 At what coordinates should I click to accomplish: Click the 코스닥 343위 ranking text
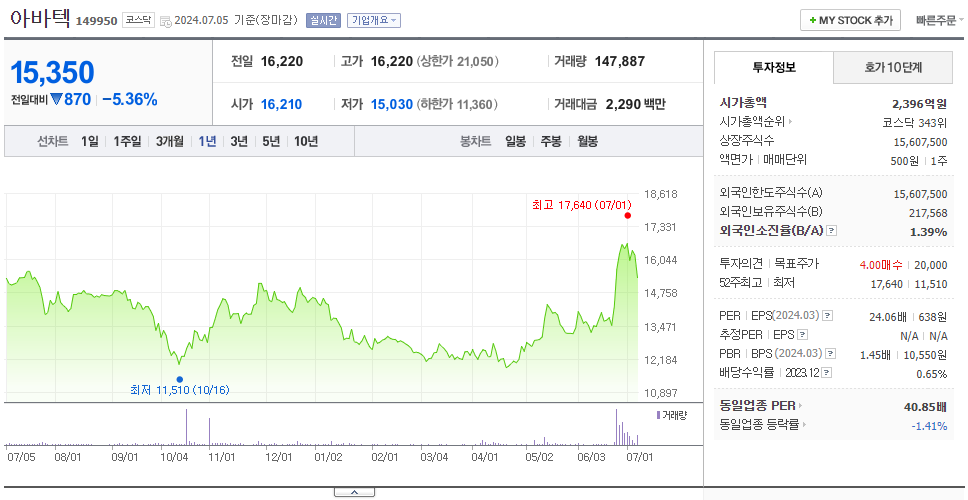915,122
